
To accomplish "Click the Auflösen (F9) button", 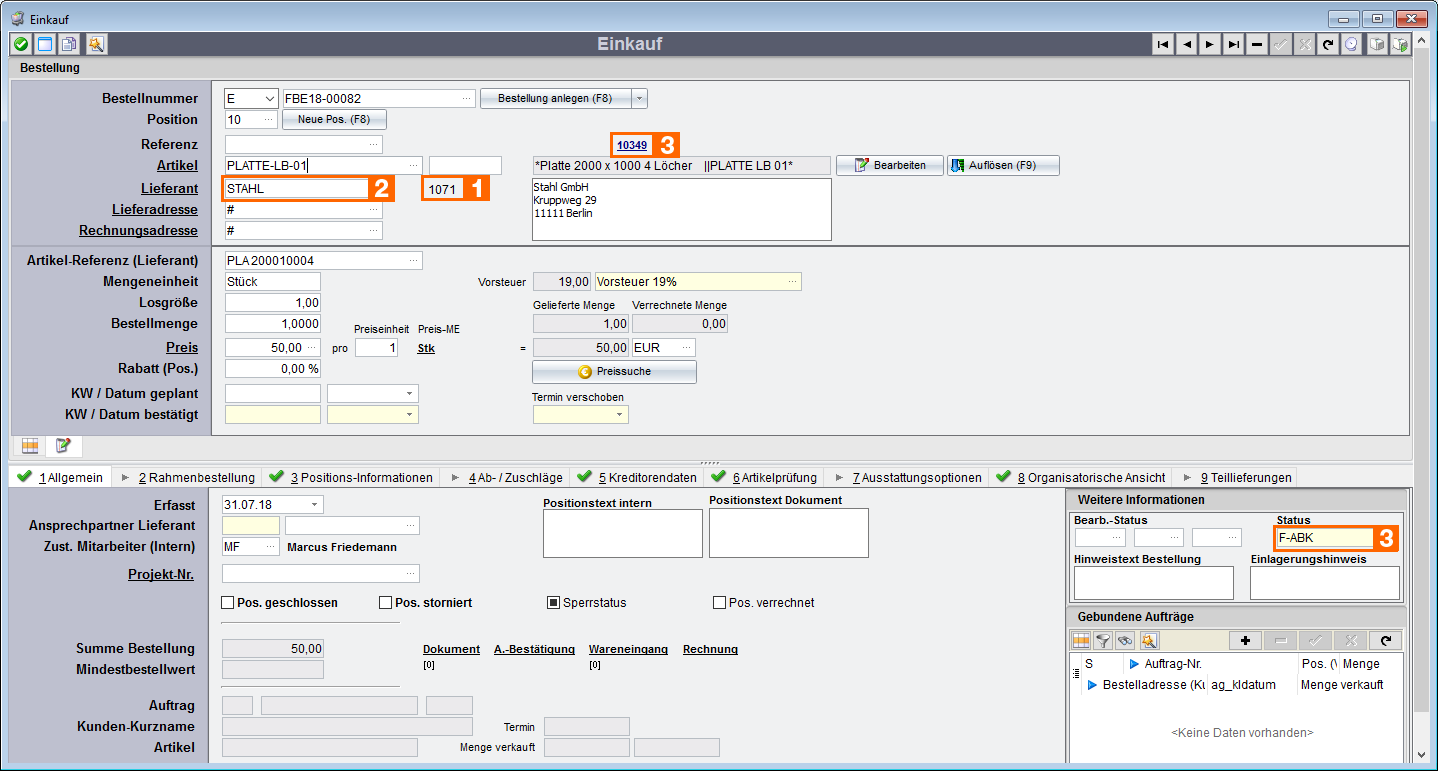I will click(x=1003, y=165).
